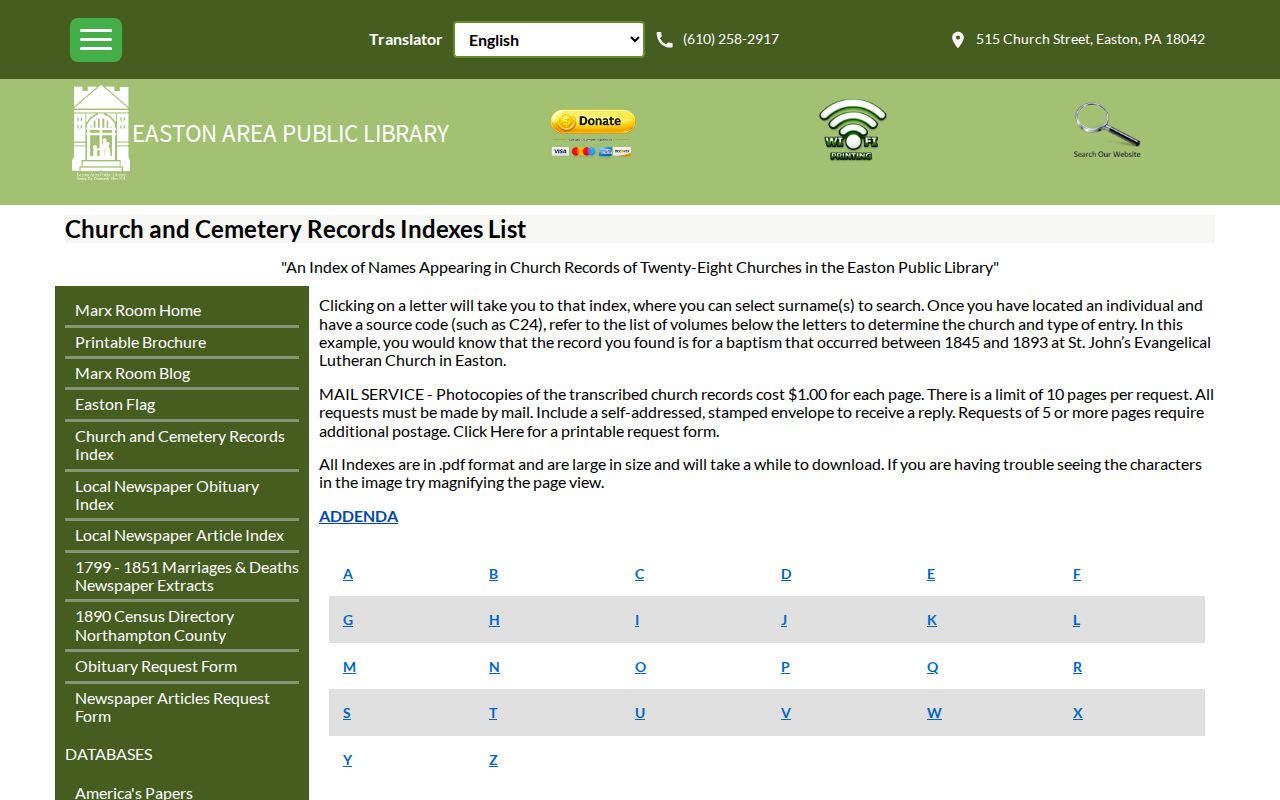The width and height of the screenshot is (1280, 800).
Task: Open the letter B index
Action: 493,574
